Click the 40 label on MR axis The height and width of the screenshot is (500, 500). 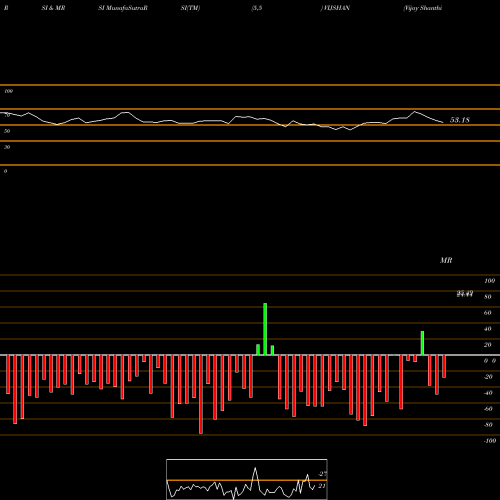point(488,329)
